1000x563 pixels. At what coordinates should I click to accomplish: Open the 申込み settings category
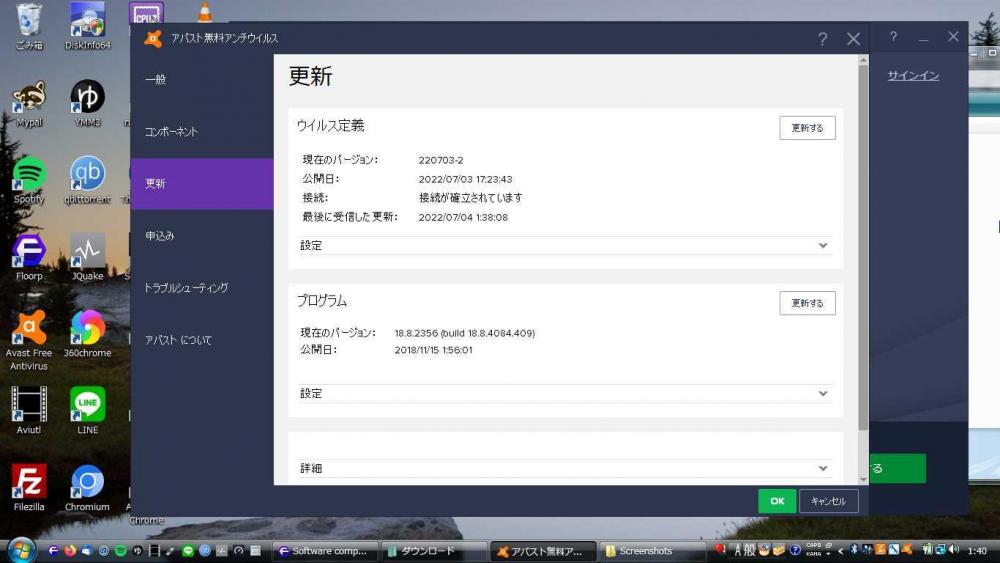pyautogui.click(x=202, y=236)
